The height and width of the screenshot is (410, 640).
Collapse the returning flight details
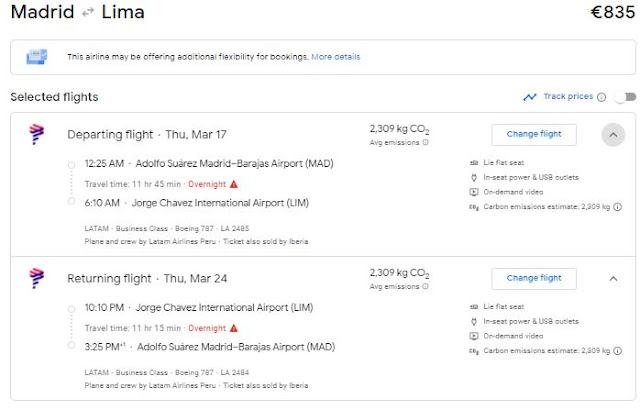tap(613, 278)
